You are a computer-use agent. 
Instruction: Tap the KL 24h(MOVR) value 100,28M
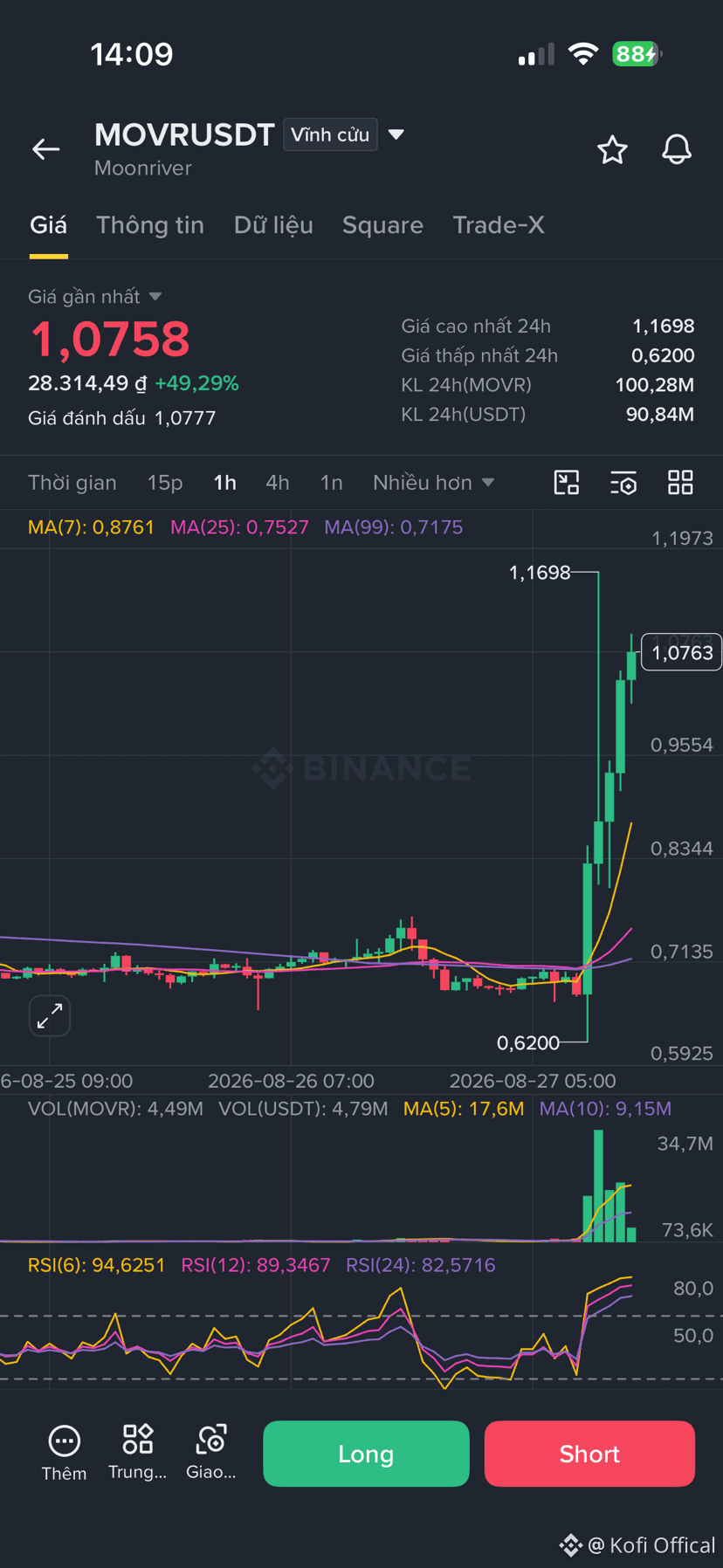(655, 385)
